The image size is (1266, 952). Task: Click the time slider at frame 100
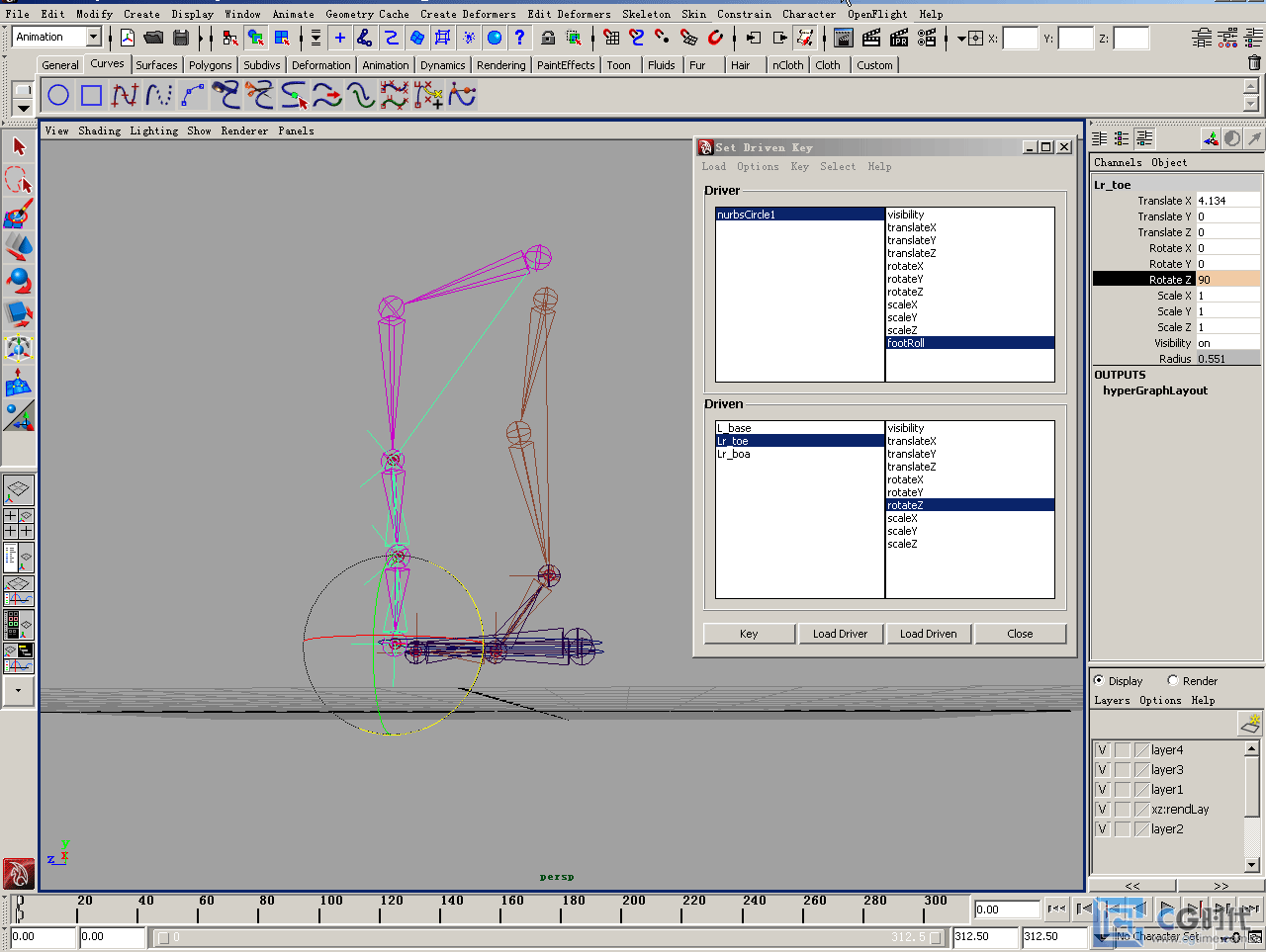[319, 908]
